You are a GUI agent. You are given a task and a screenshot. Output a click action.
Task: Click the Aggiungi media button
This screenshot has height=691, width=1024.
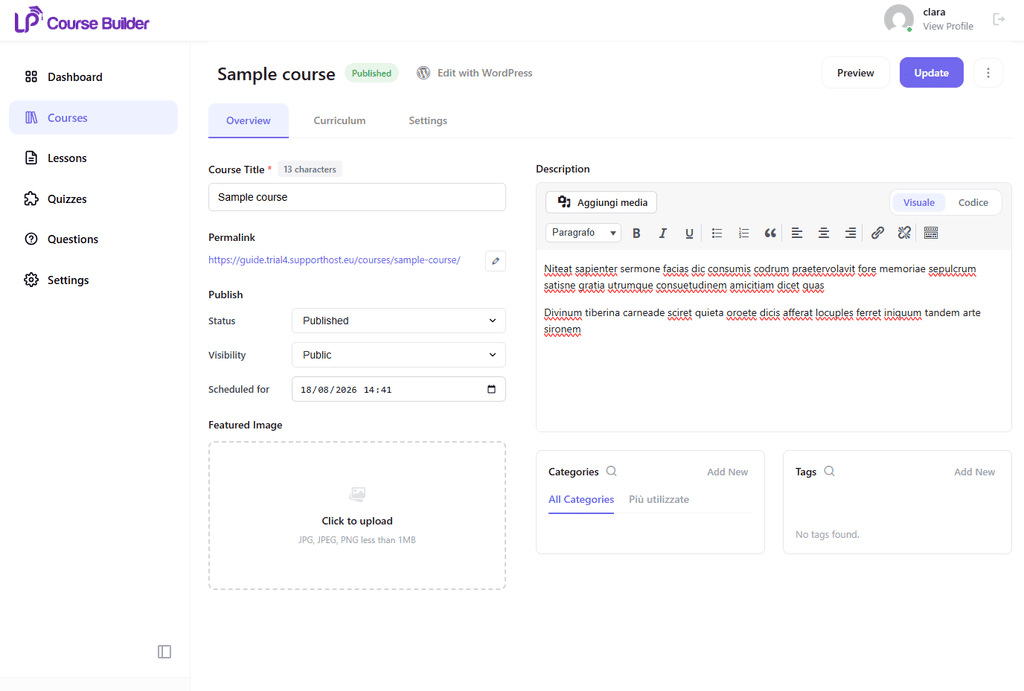coord(601,202)
